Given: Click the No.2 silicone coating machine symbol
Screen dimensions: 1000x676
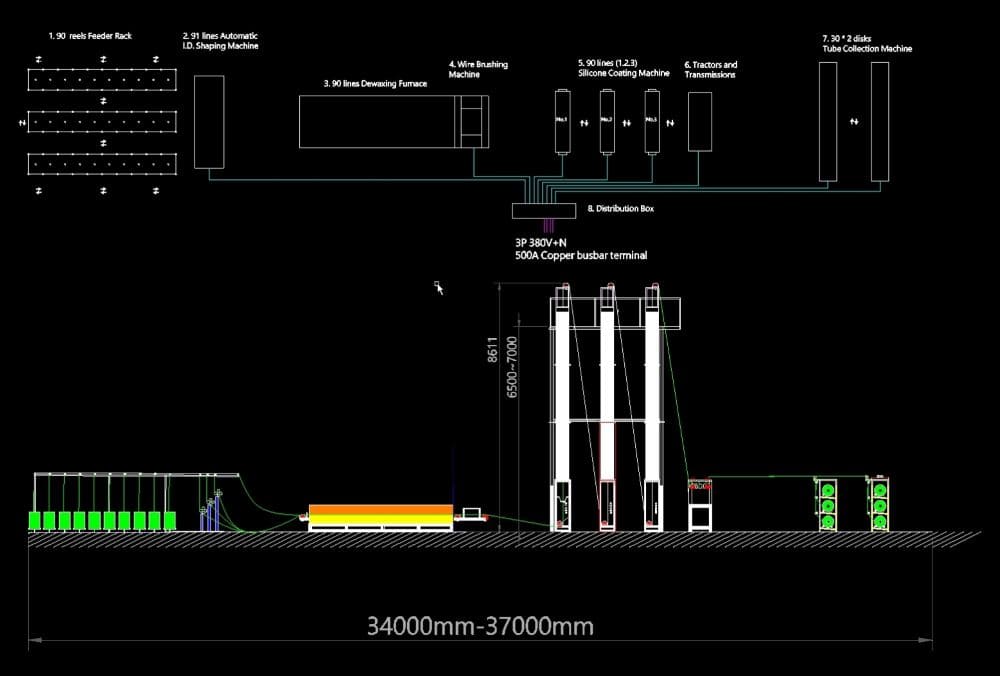Looking at the screenshot, I should tap(606, 121).
